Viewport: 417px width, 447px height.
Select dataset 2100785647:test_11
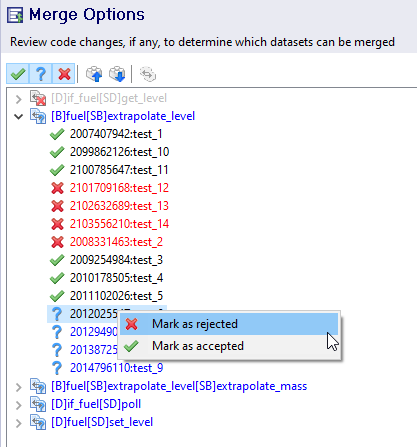click(x=119, y=170)
